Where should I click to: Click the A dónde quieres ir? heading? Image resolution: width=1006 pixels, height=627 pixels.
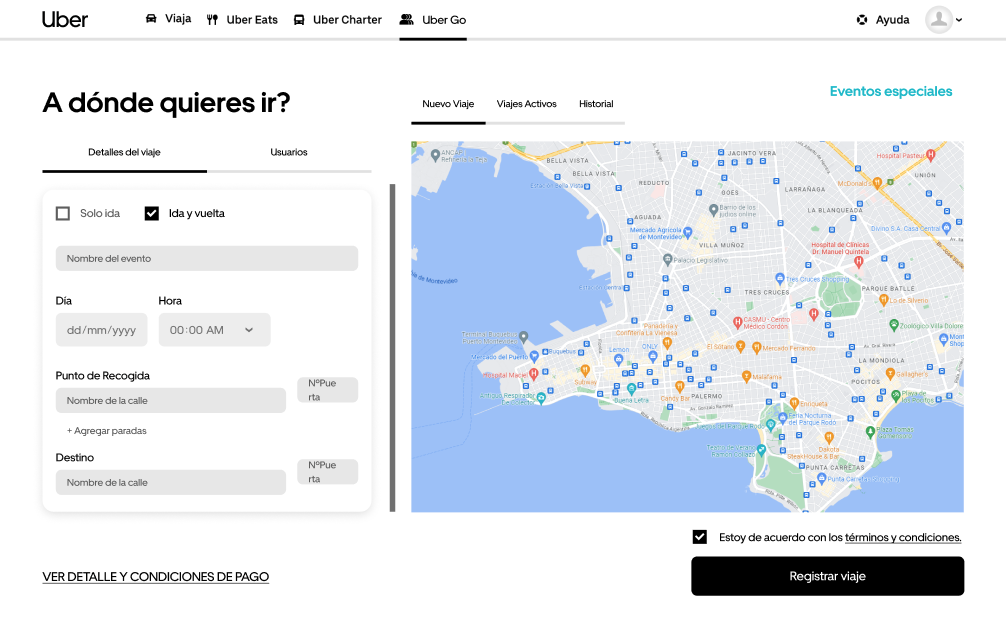167,103
